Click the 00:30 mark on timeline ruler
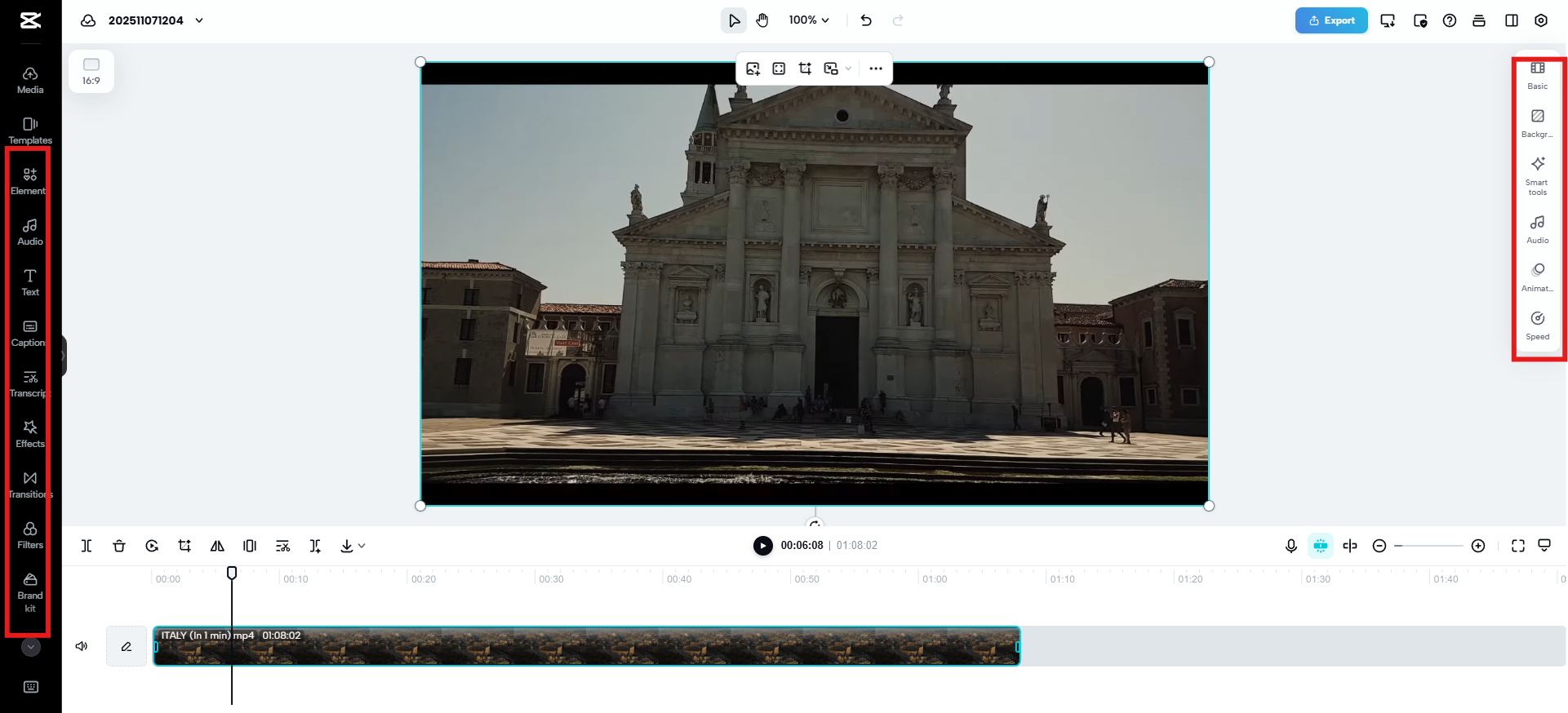This screenshot has width=1568, height=713. click(551, 579)
